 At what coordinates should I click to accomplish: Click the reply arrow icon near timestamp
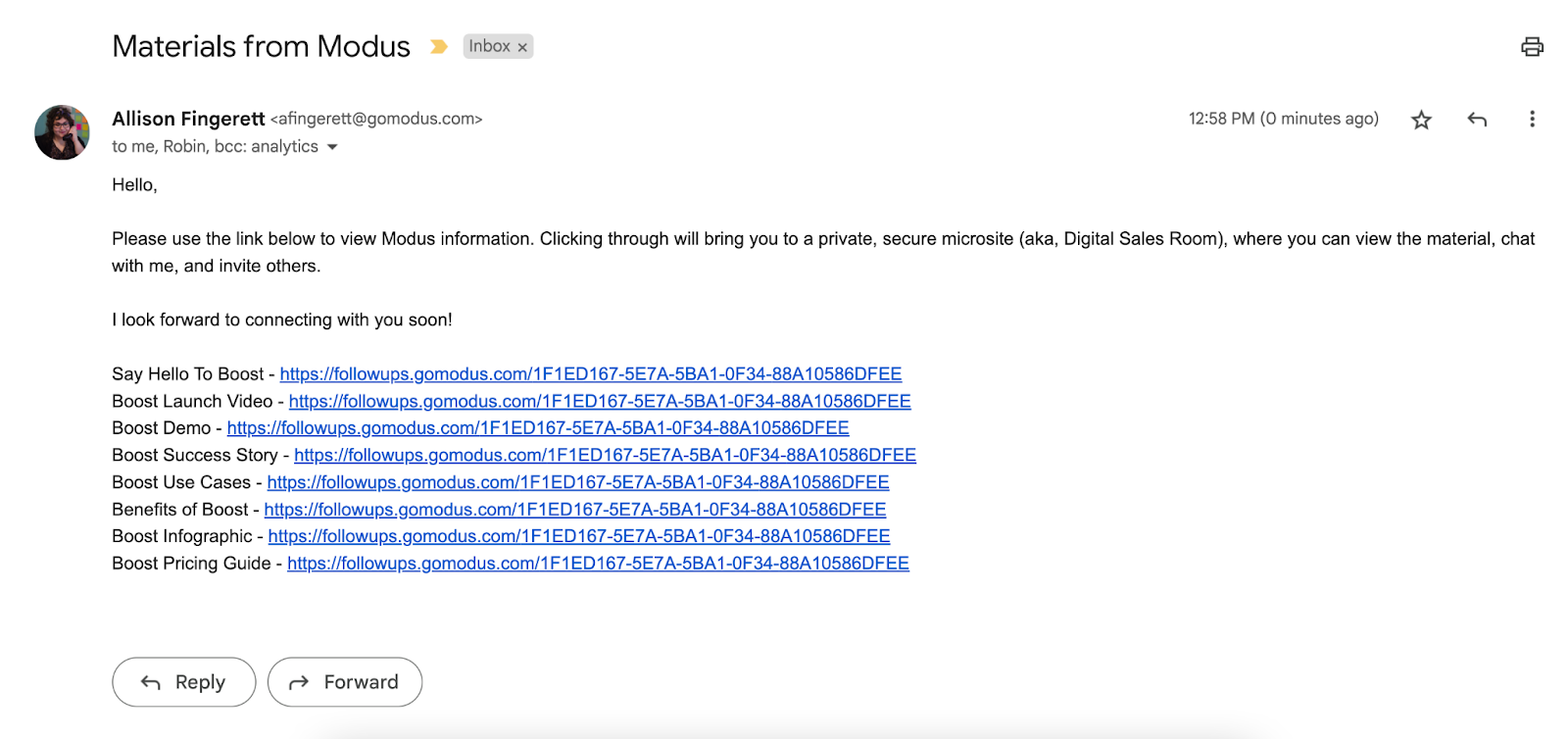[x=1477, y=120]
